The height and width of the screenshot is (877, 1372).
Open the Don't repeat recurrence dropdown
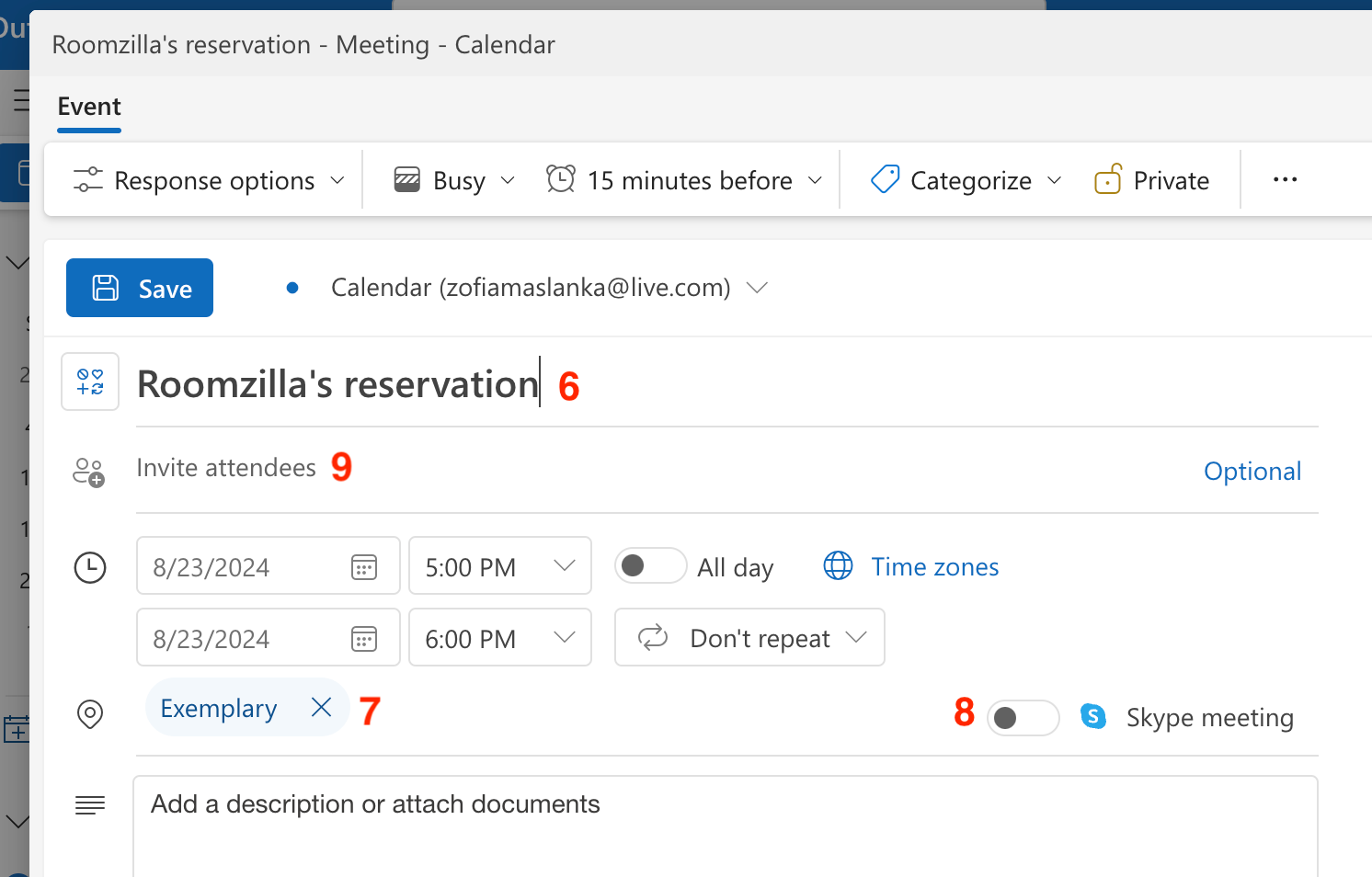(x=749, y=638)
